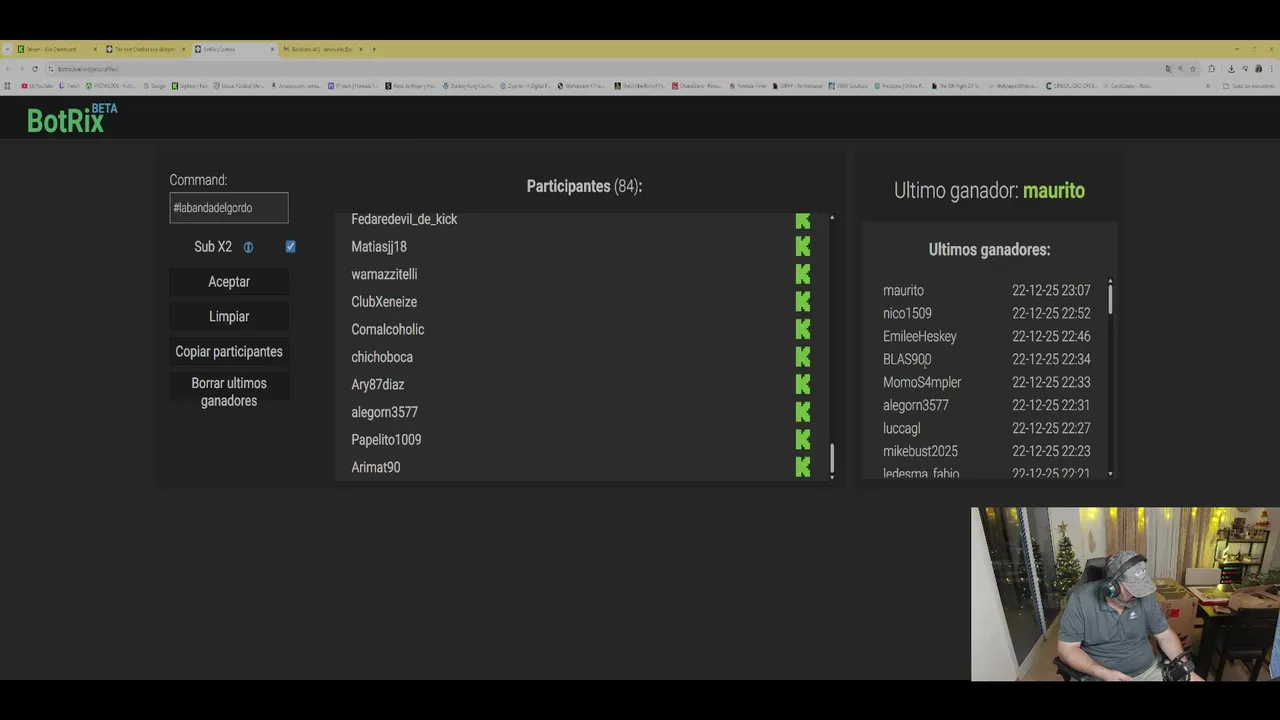The height and width of the screenshot is (720, 1280).
Task: Click the Kick icon beside Matiasjj18
Action: coord(803,246)
